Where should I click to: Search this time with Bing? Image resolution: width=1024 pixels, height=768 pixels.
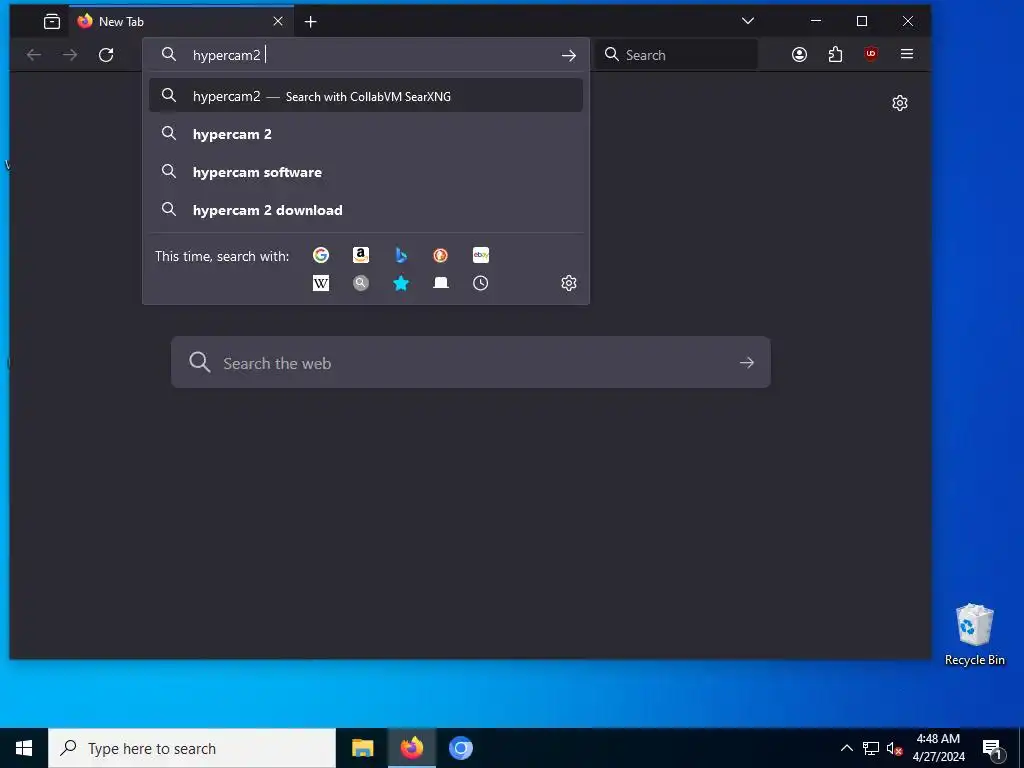click(x=401, y=255)
